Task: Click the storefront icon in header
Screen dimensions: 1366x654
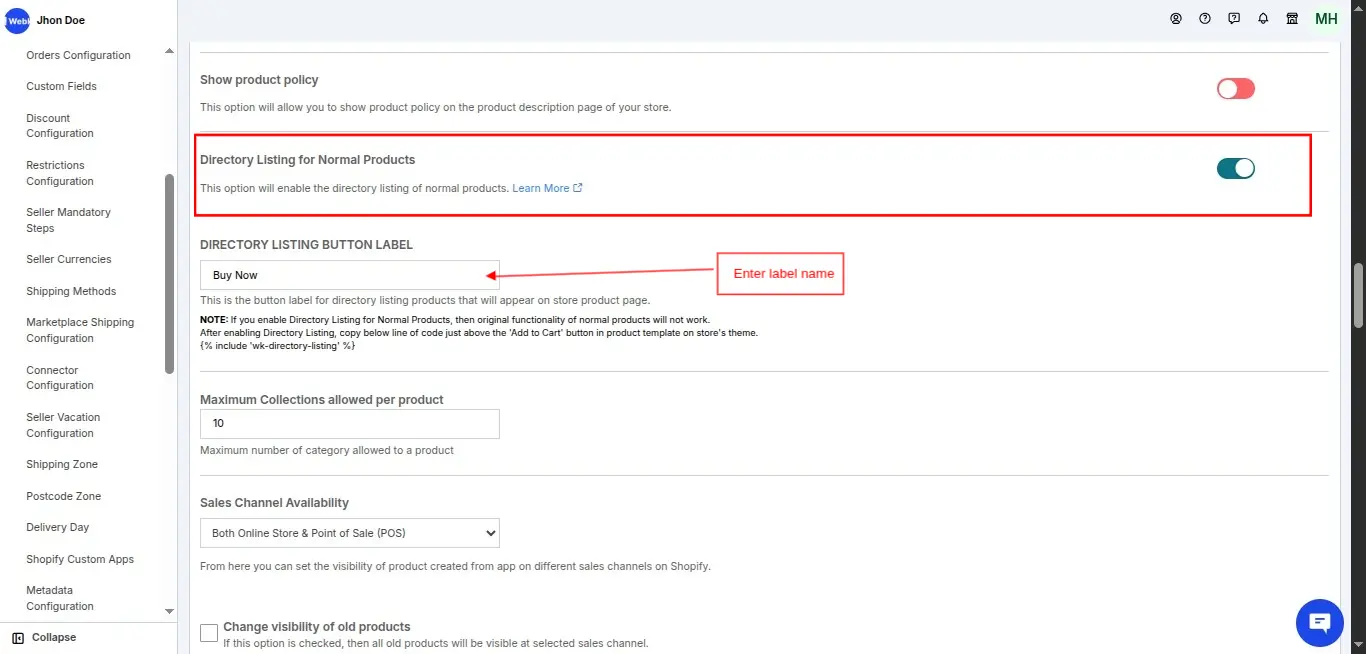Action: (x=1292, y=18)
